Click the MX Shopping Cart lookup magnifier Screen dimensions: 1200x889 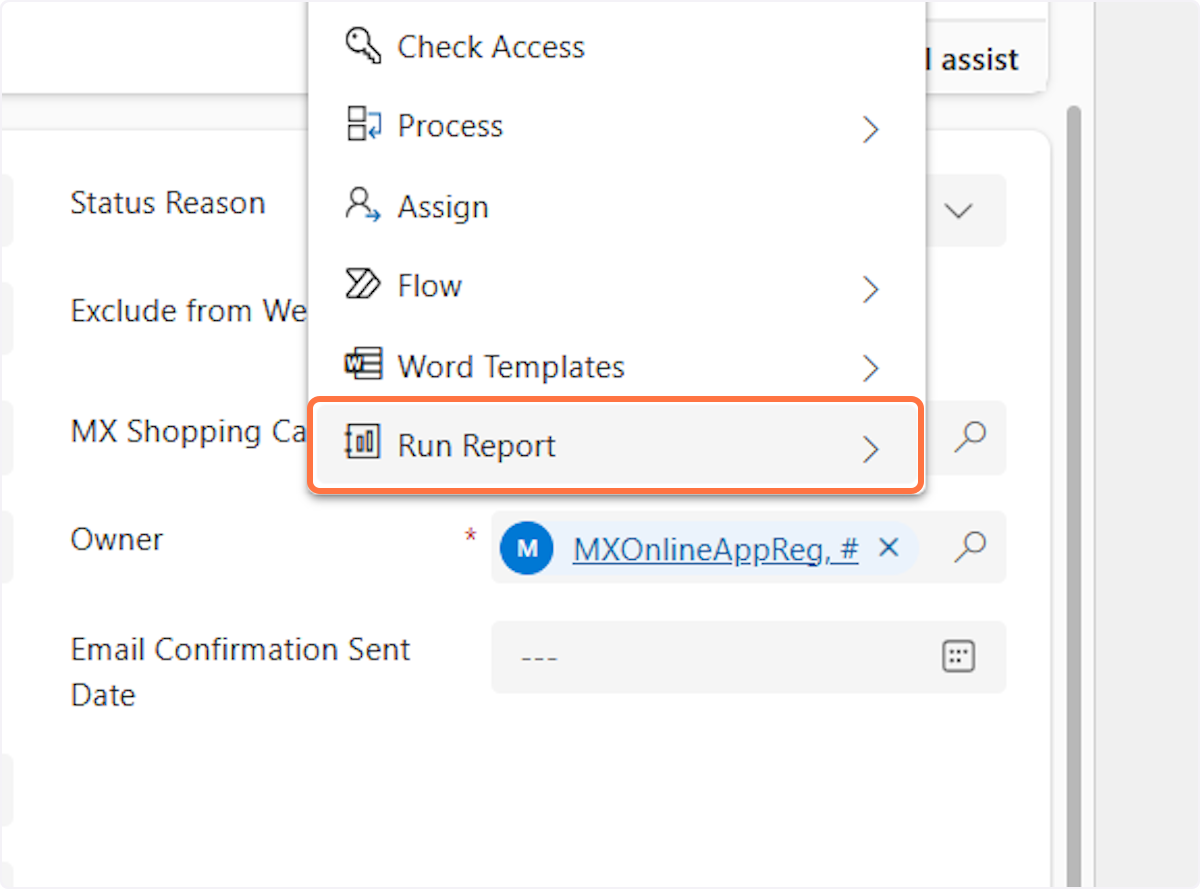pyautogui.click(x=970, y=437)
